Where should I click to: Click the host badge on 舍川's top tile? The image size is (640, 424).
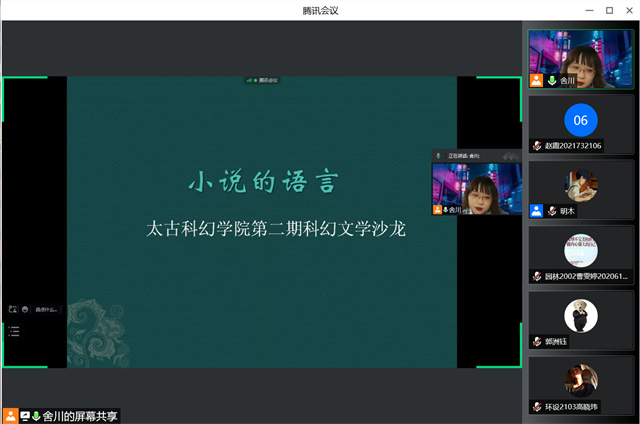tap(537, 80)
